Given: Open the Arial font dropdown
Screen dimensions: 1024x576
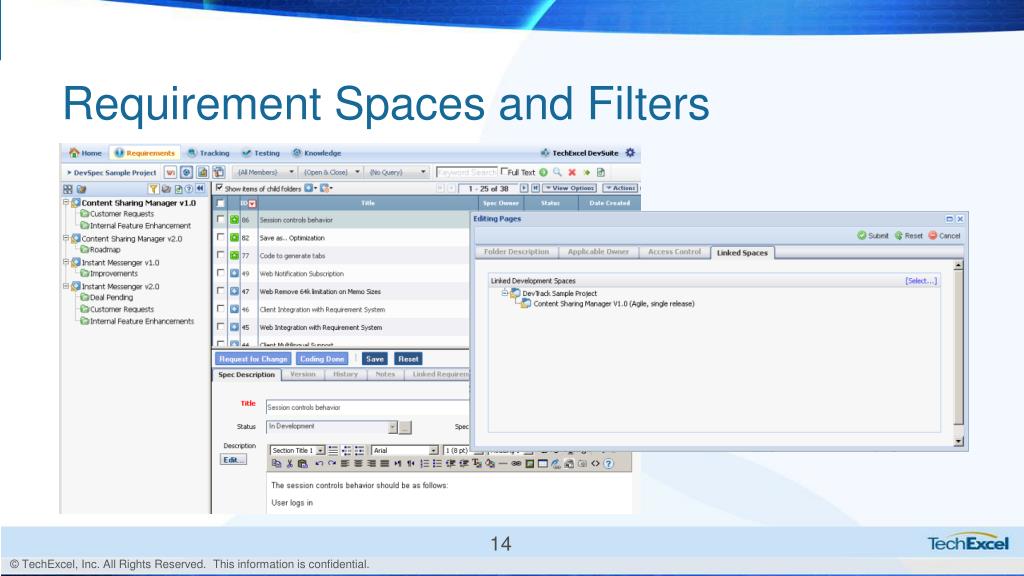Looking at the screenshot, I should [x=433, y=451].
